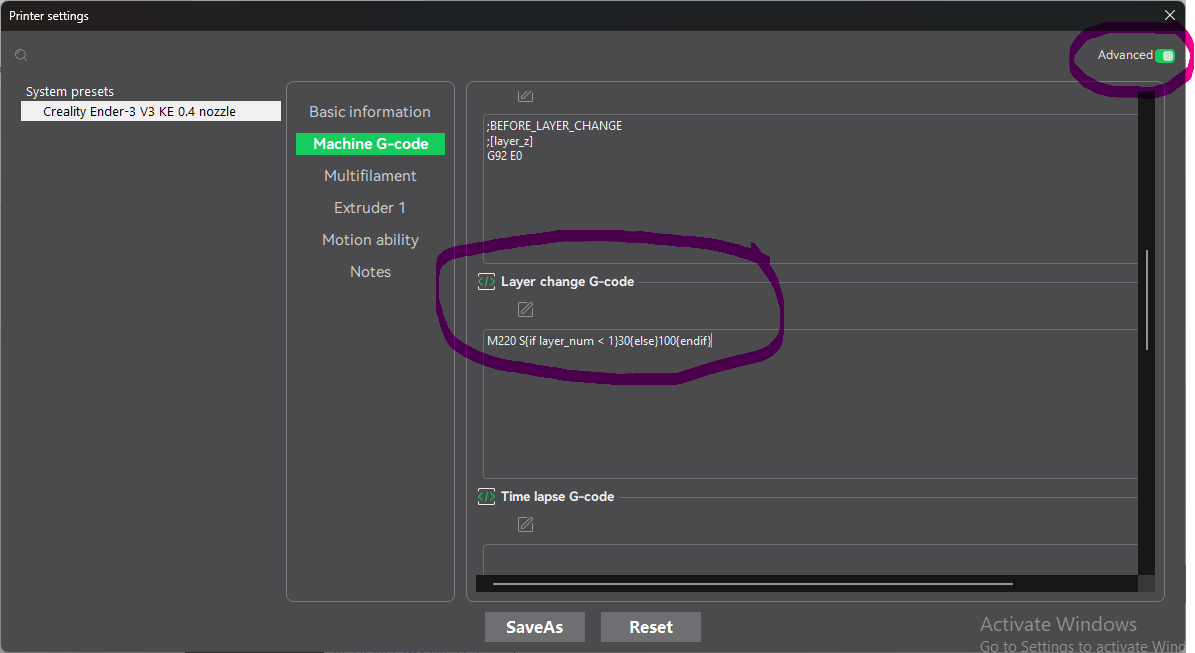Click the Time lapse G-code code icon
This screenshot has width=1195, height=653.
(486, 497)
